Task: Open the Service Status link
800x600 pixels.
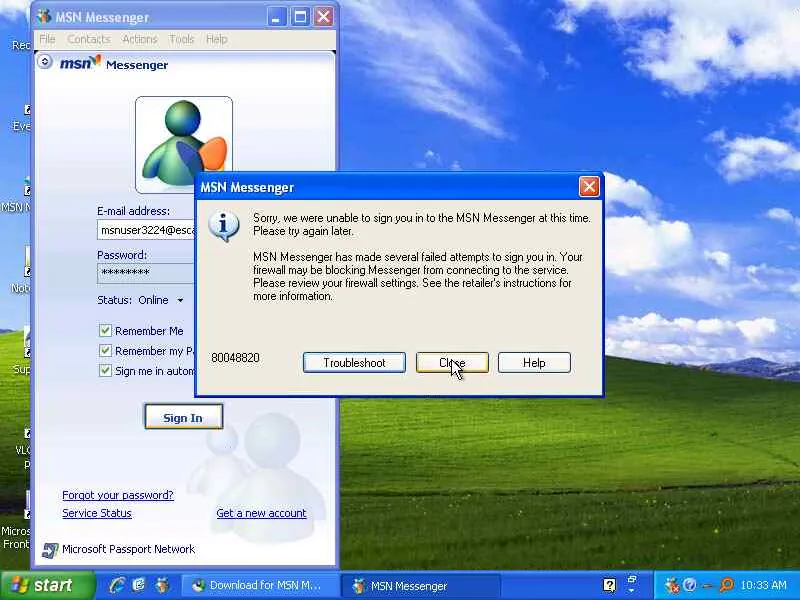Action: click(97, 513)
